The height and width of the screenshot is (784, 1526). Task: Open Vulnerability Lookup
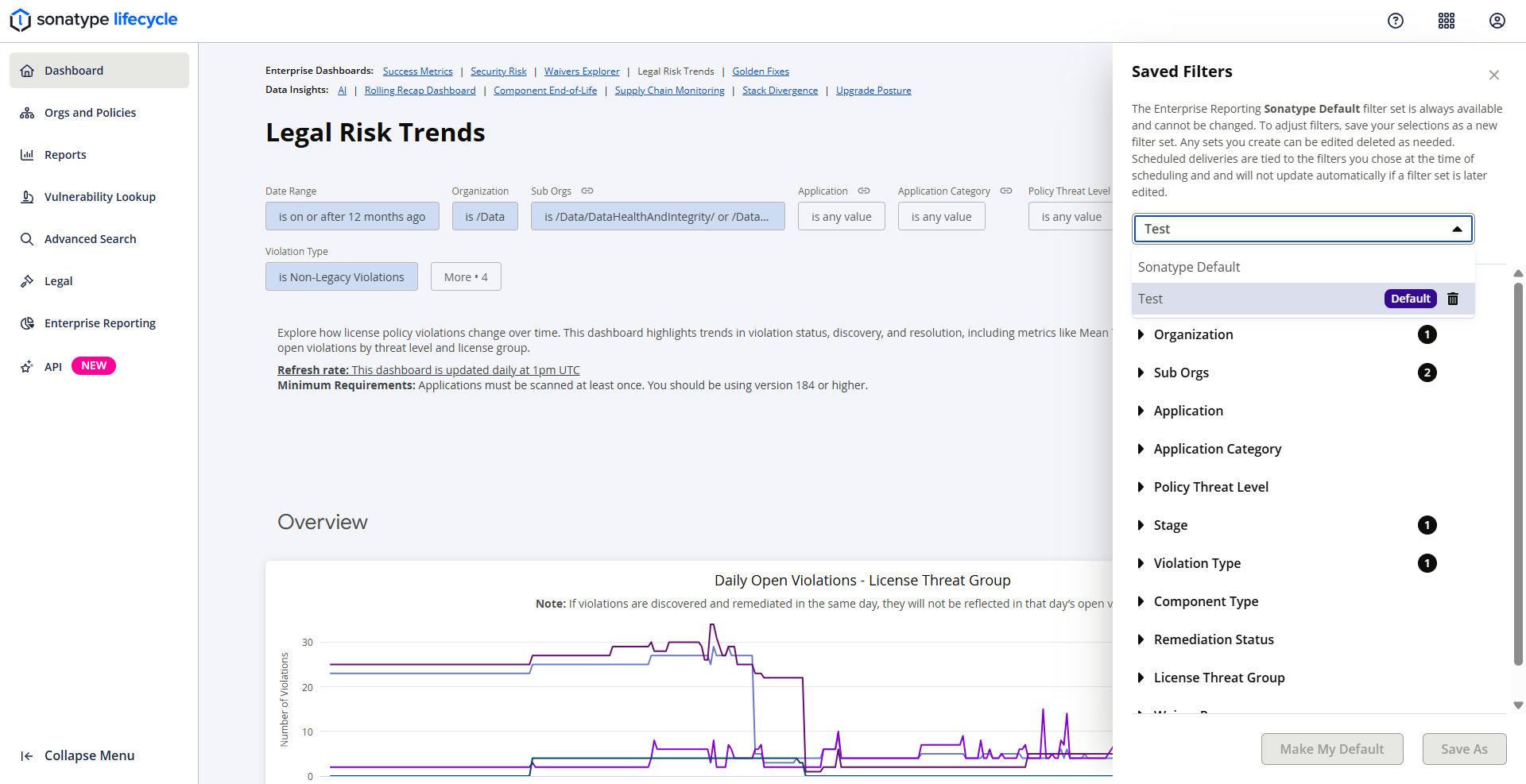(99, 197)
